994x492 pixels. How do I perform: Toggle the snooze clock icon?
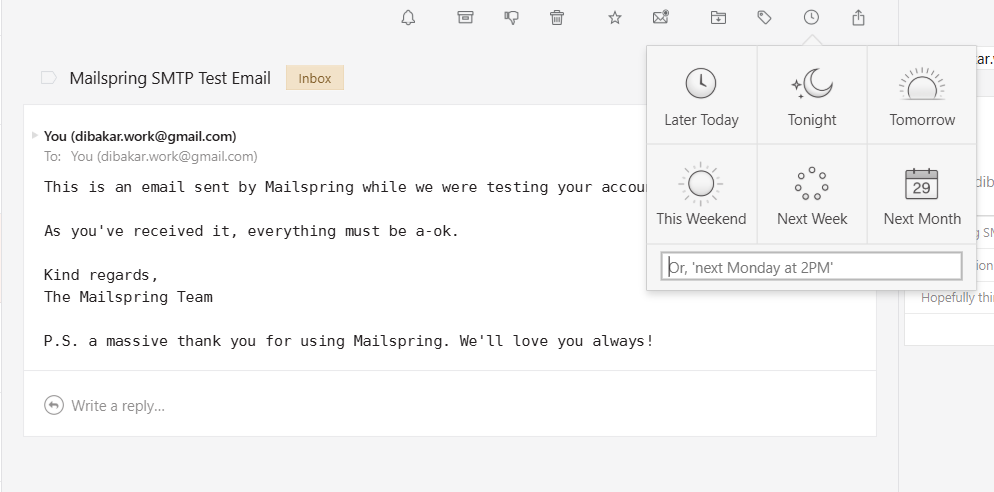click(811, 18)
